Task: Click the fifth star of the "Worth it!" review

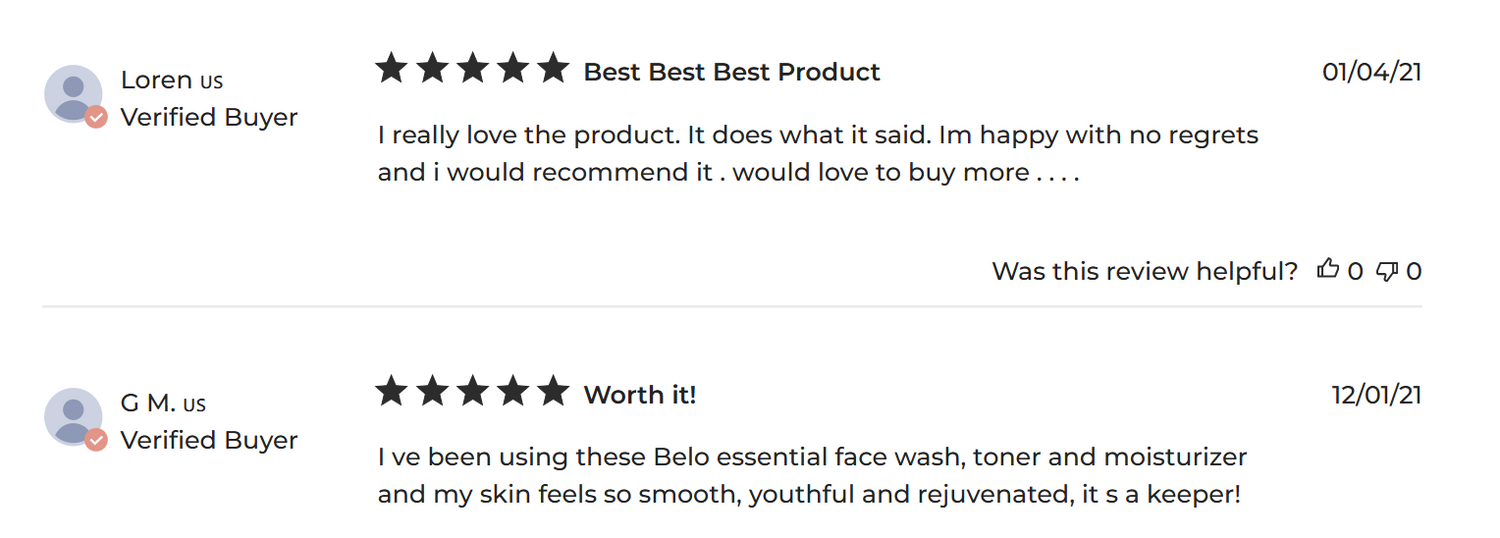Action: (x=552, y=392)
